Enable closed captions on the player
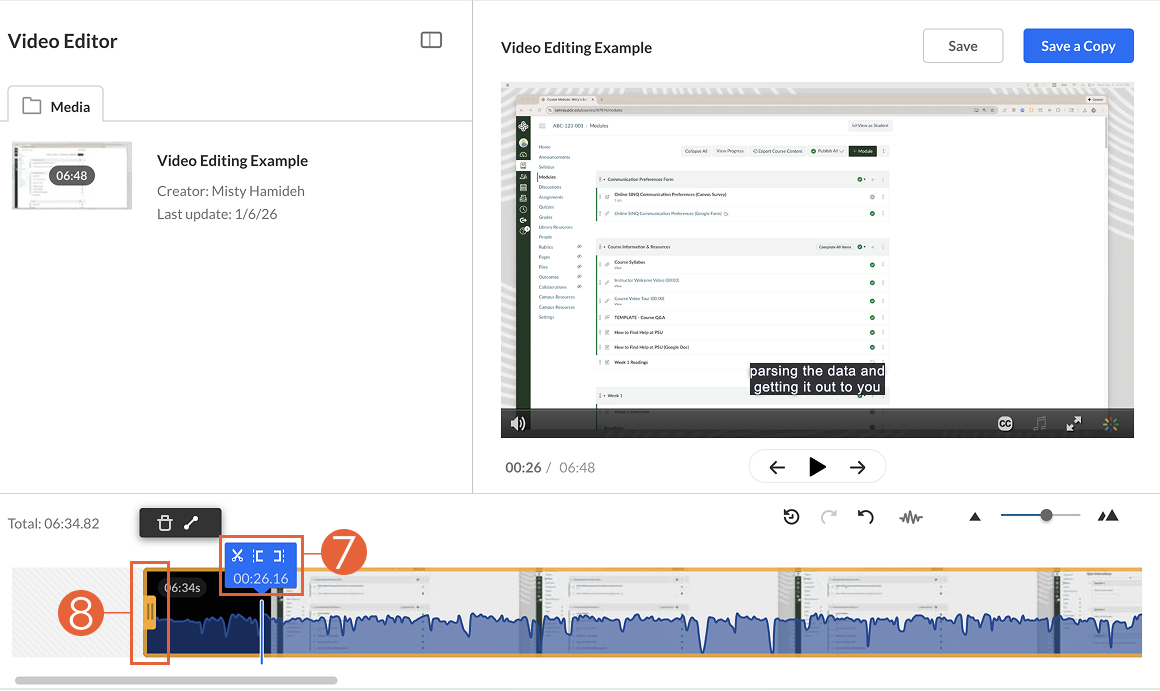 point(1003,423)
